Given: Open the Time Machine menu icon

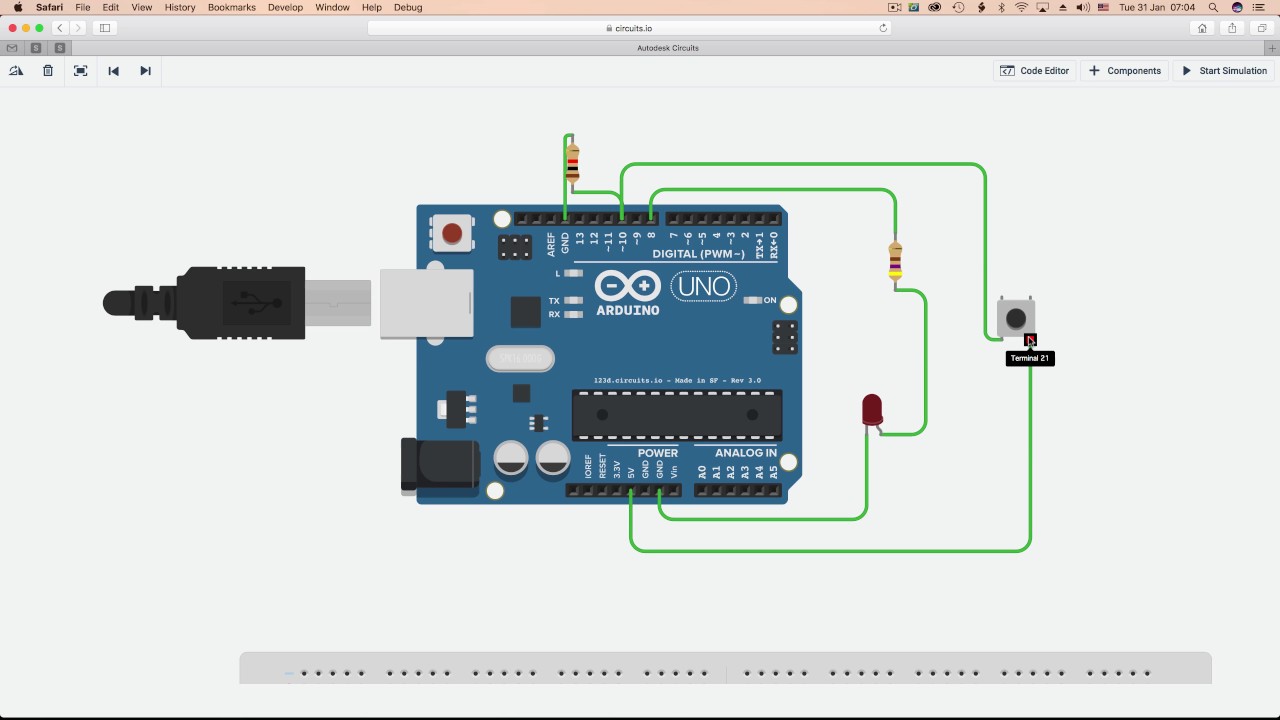Looking at the screenshot, I should click(x=958, y=7).
